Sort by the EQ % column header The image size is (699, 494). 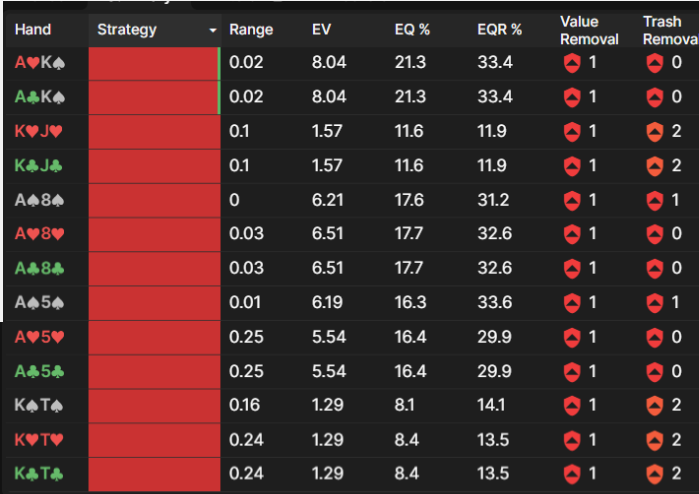[412, 30]
